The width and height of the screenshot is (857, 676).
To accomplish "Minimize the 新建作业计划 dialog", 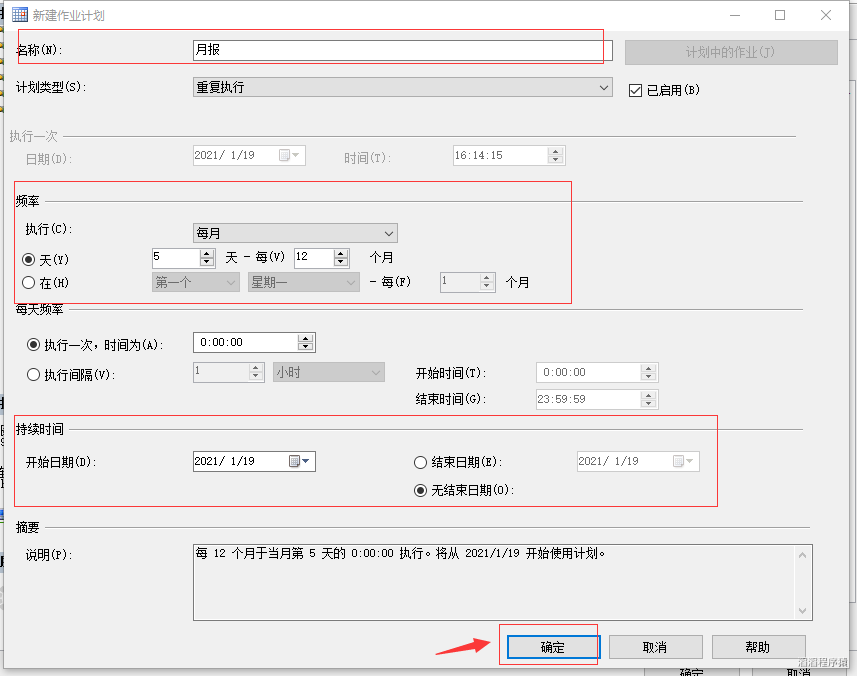I will coord(735,15).
